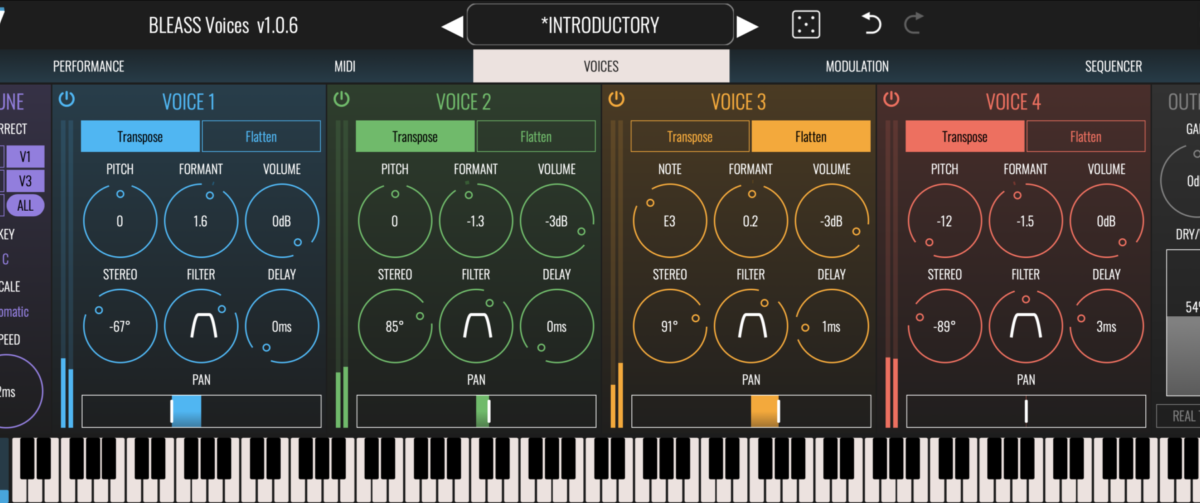1200x503 pixels.
Task: Go to next preset with right arrow
Action: coord(747,27)
